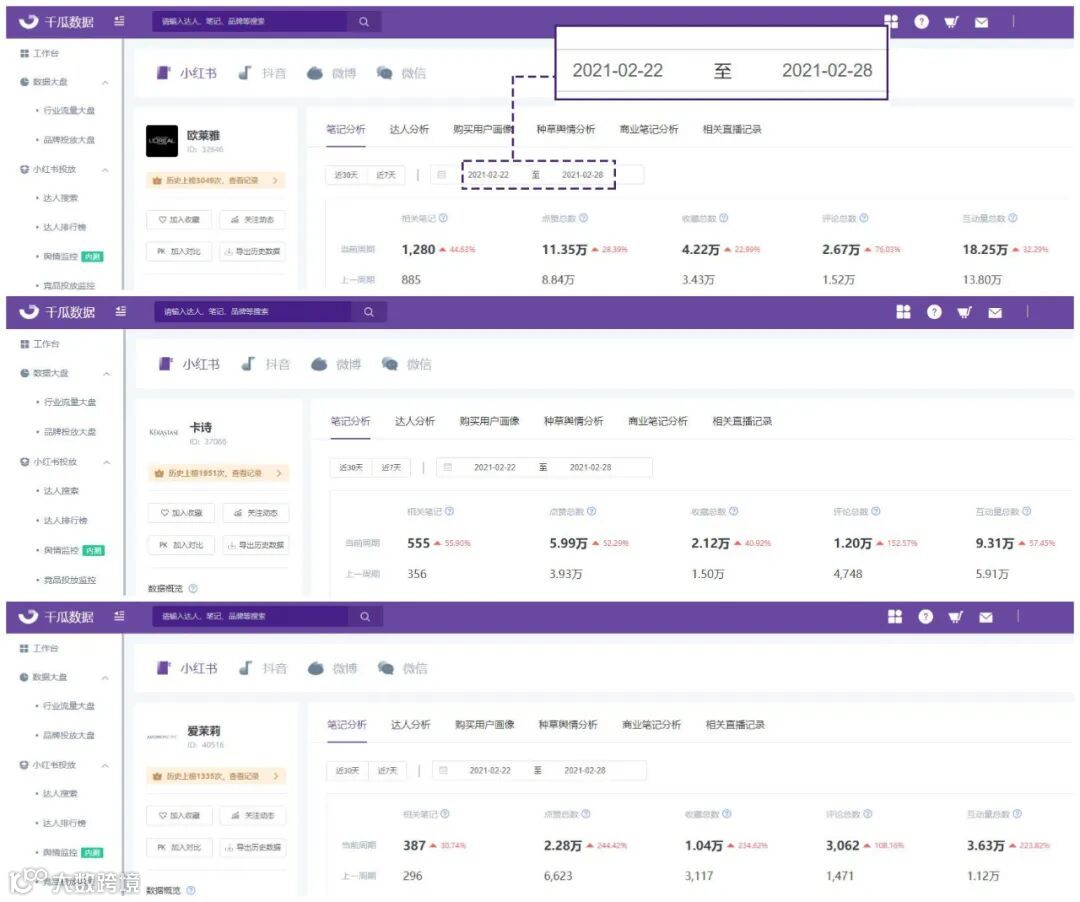Switch to the 种草舆情分析 tab for 欧莱雅
Image resolution: width=1080 pixels, height=902 pixels.
[x=565, y=129]
